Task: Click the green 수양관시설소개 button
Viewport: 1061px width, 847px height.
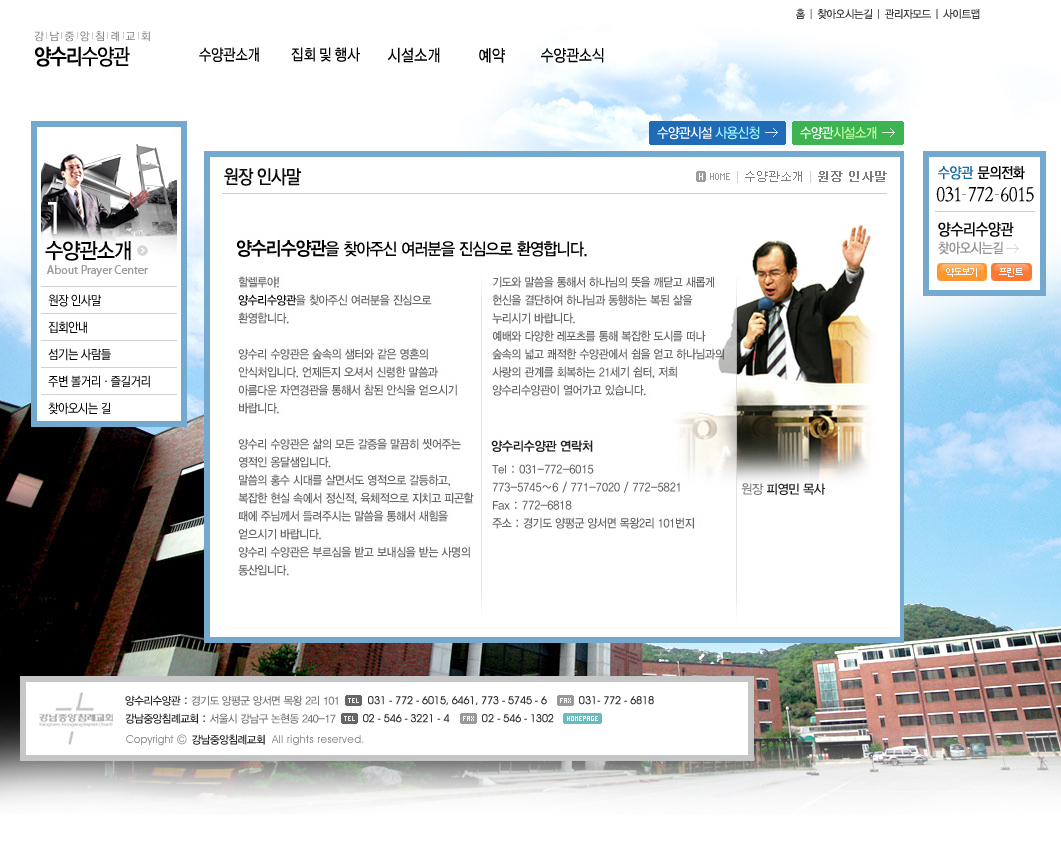Action: coord(847,133)
